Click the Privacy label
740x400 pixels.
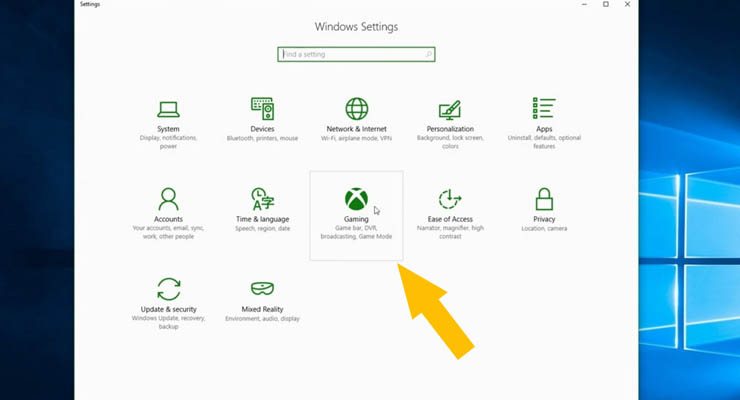(x=544, y=219)
